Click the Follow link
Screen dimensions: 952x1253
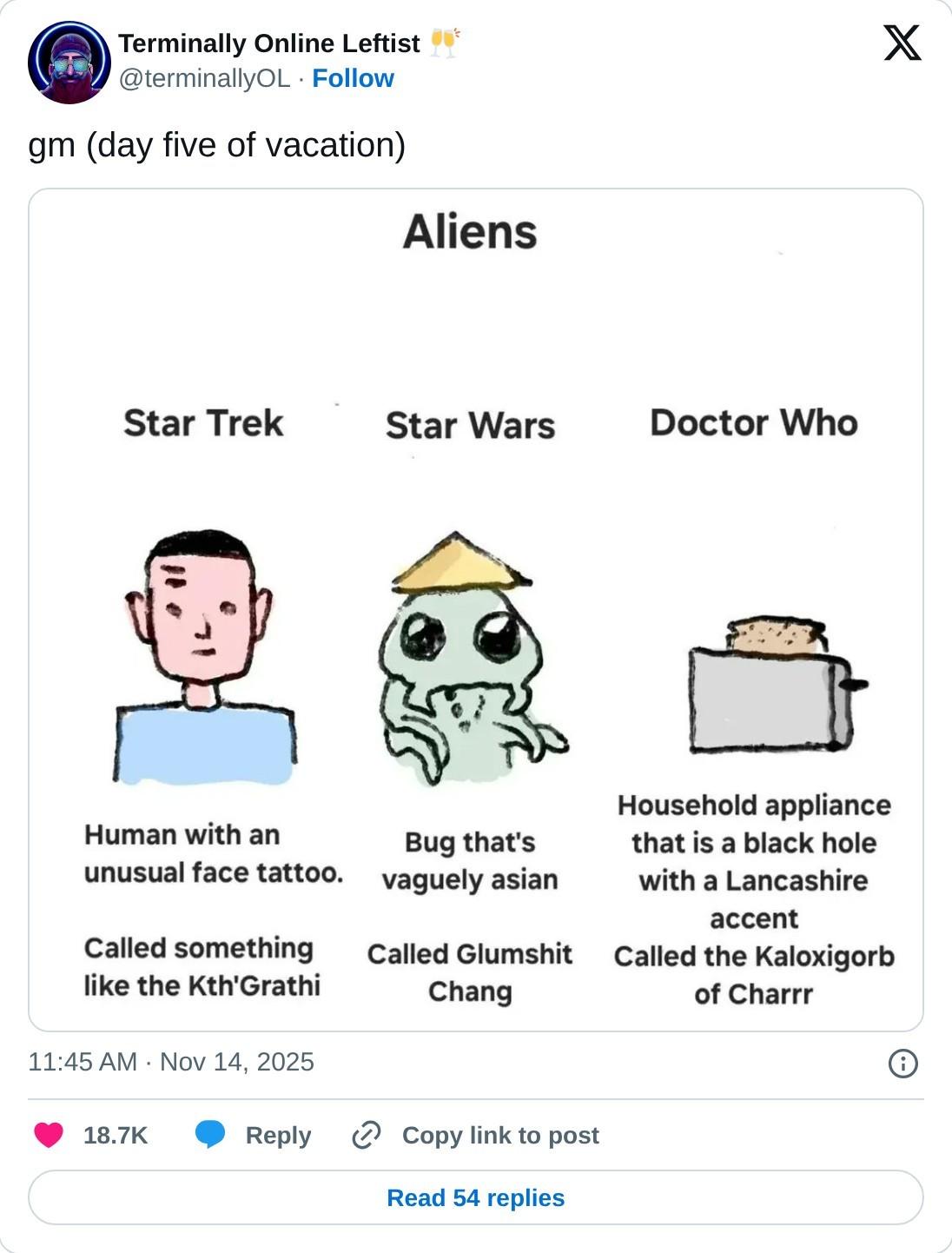pyautogui.click(x=351, y=77)
